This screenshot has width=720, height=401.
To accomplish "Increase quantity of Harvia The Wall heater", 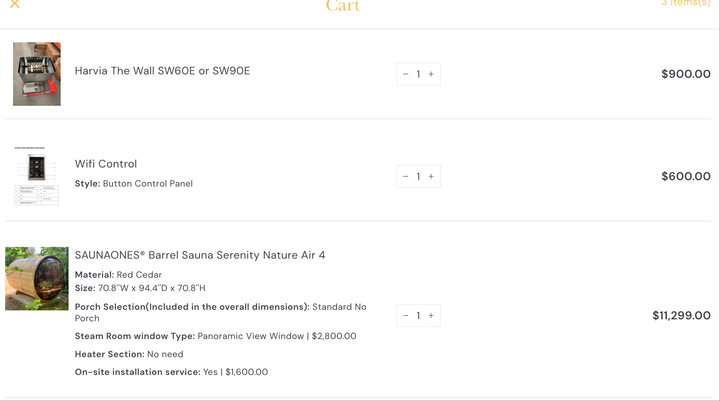I will [431, 74].
